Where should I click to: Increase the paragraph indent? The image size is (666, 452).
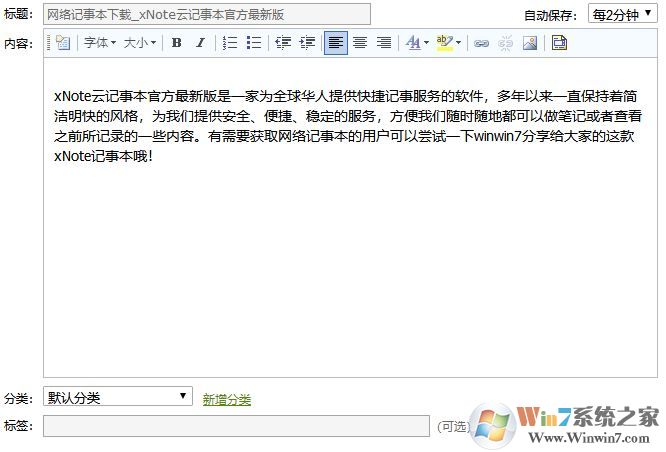tap(307, 42)
